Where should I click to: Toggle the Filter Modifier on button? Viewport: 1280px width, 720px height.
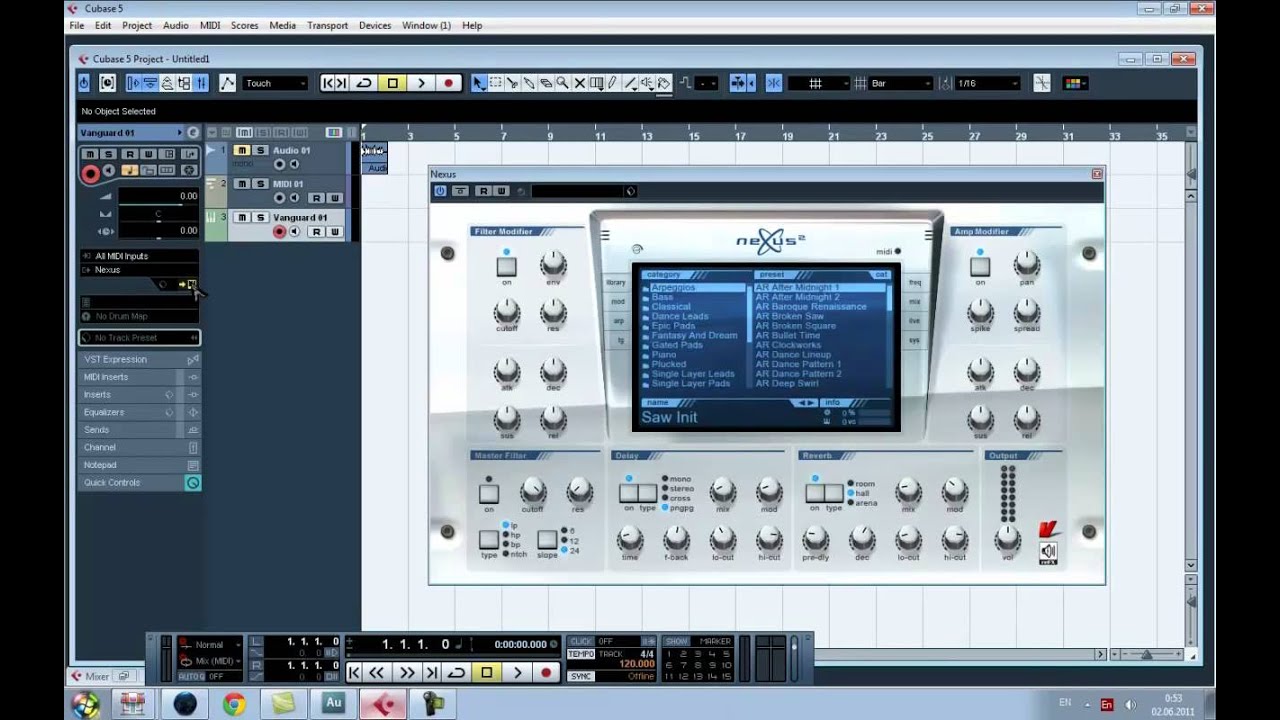click(x=506, y=267)
